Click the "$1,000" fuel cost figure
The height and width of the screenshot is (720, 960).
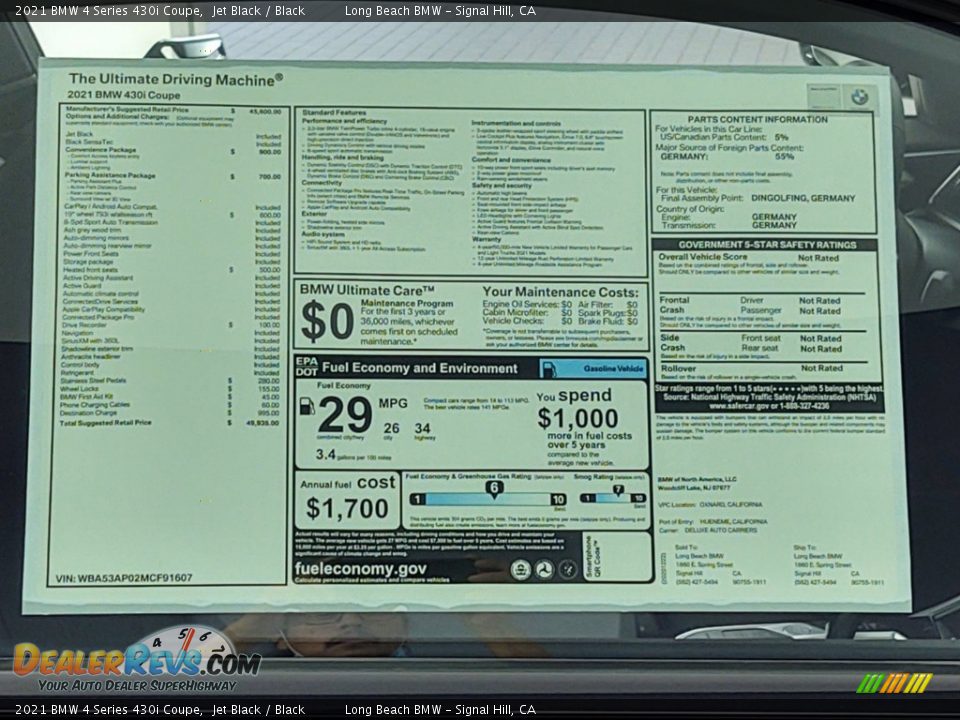coord(578,419)
